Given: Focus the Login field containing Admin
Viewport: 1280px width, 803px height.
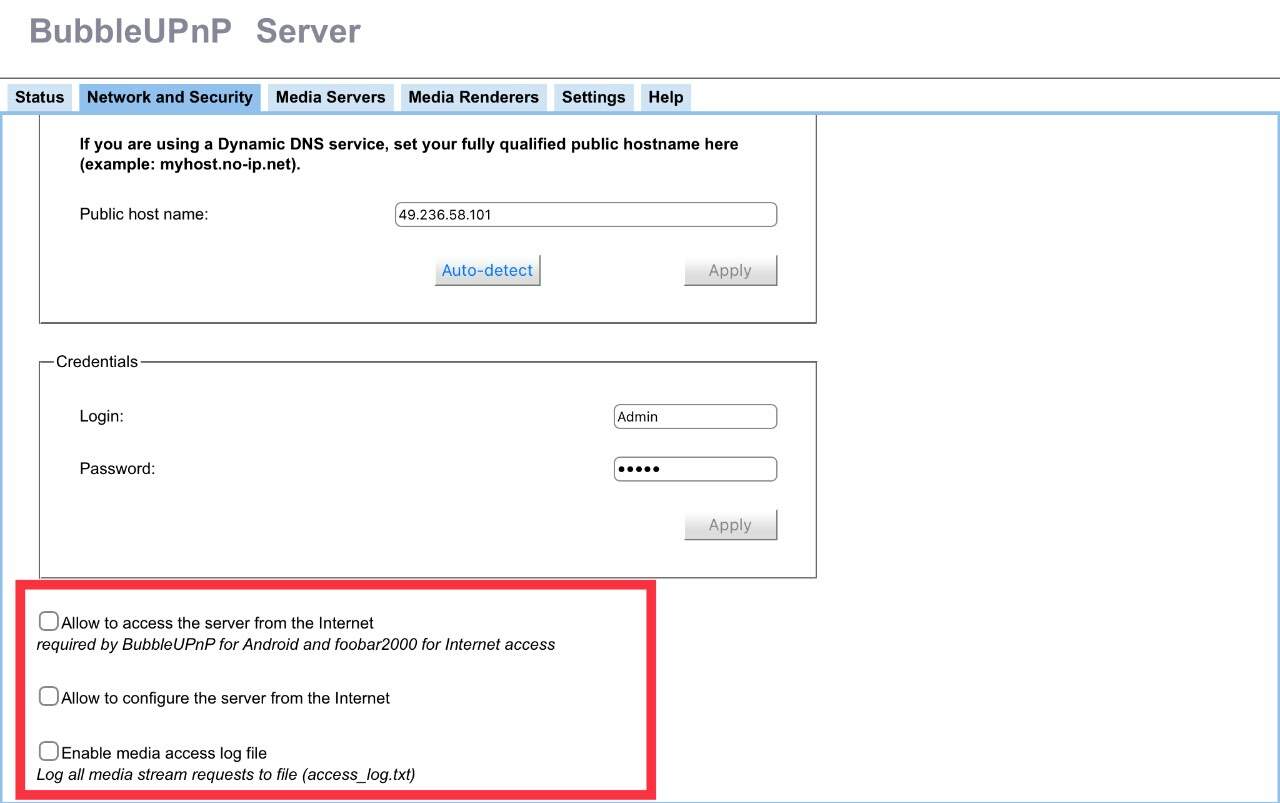Looking at the screenshot, I should (695, 416).
